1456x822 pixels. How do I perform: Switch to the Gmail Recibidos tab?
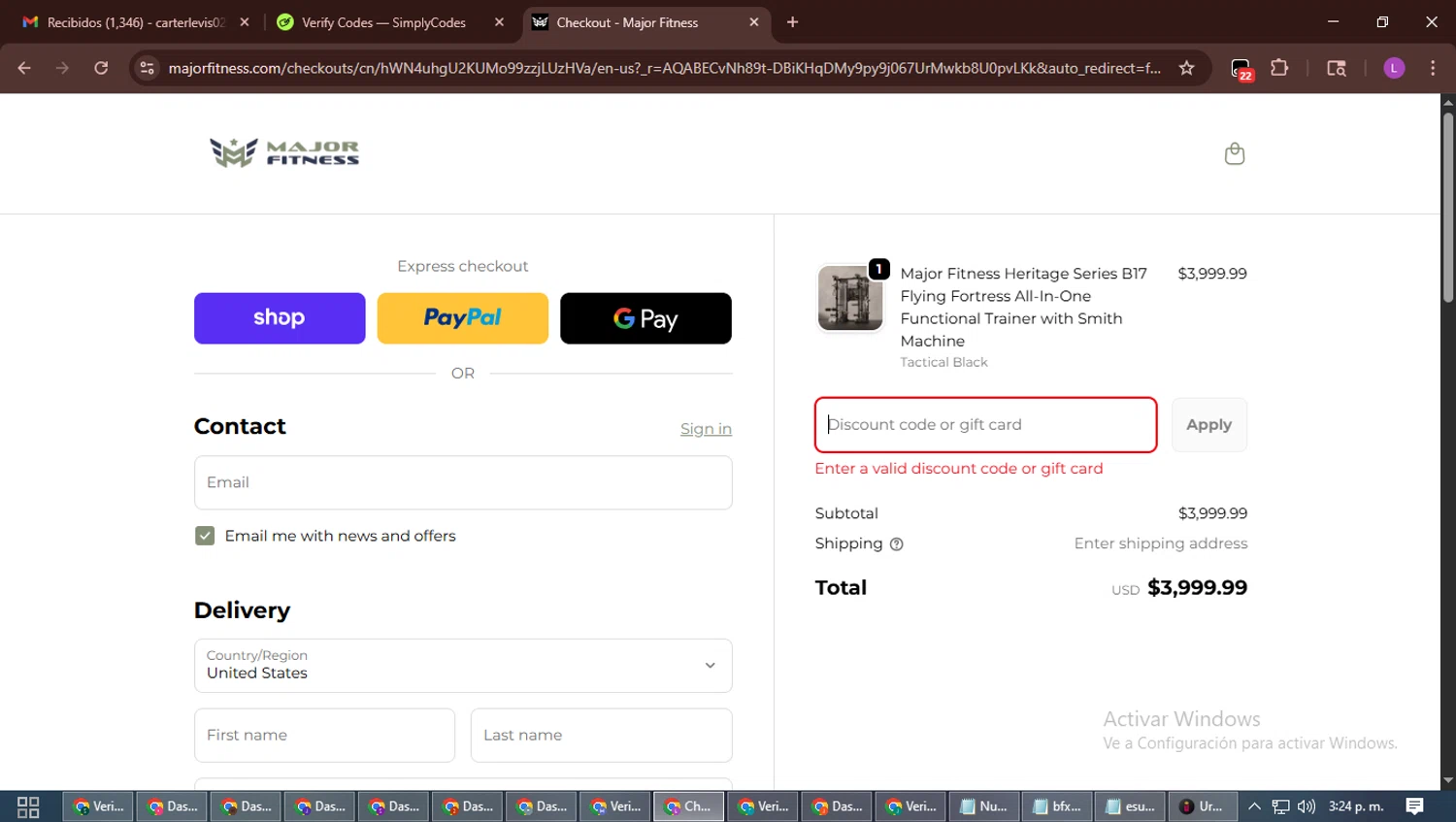click(x=136, y=22)
